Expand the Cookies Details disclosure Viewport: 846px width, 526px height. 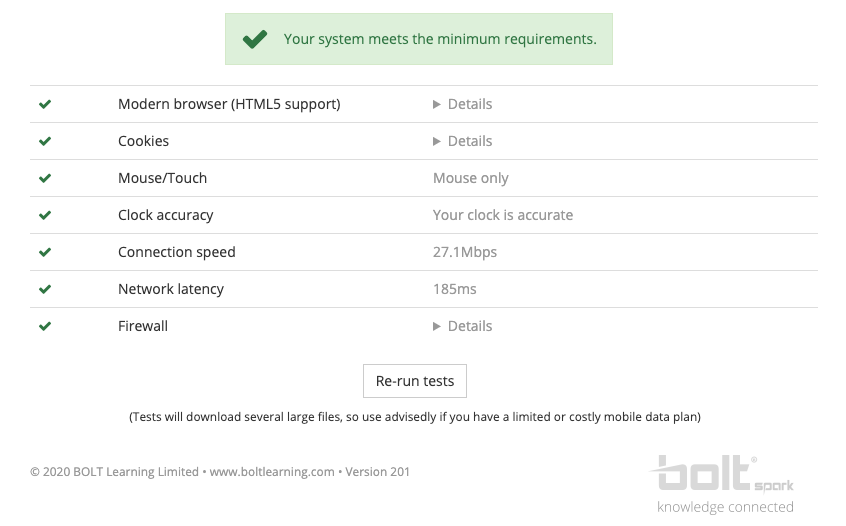(462, 141)
